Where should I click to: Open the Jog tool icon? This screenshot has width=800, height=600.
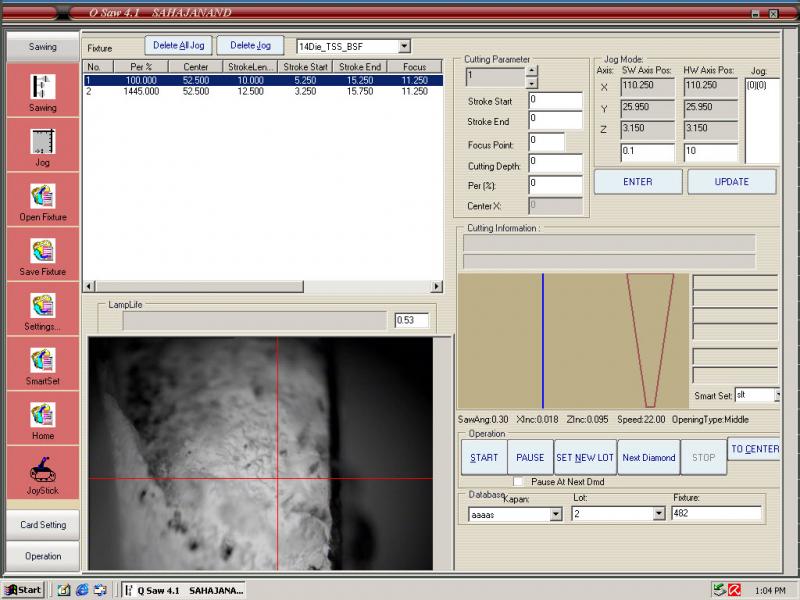click(x=42, y=141)
